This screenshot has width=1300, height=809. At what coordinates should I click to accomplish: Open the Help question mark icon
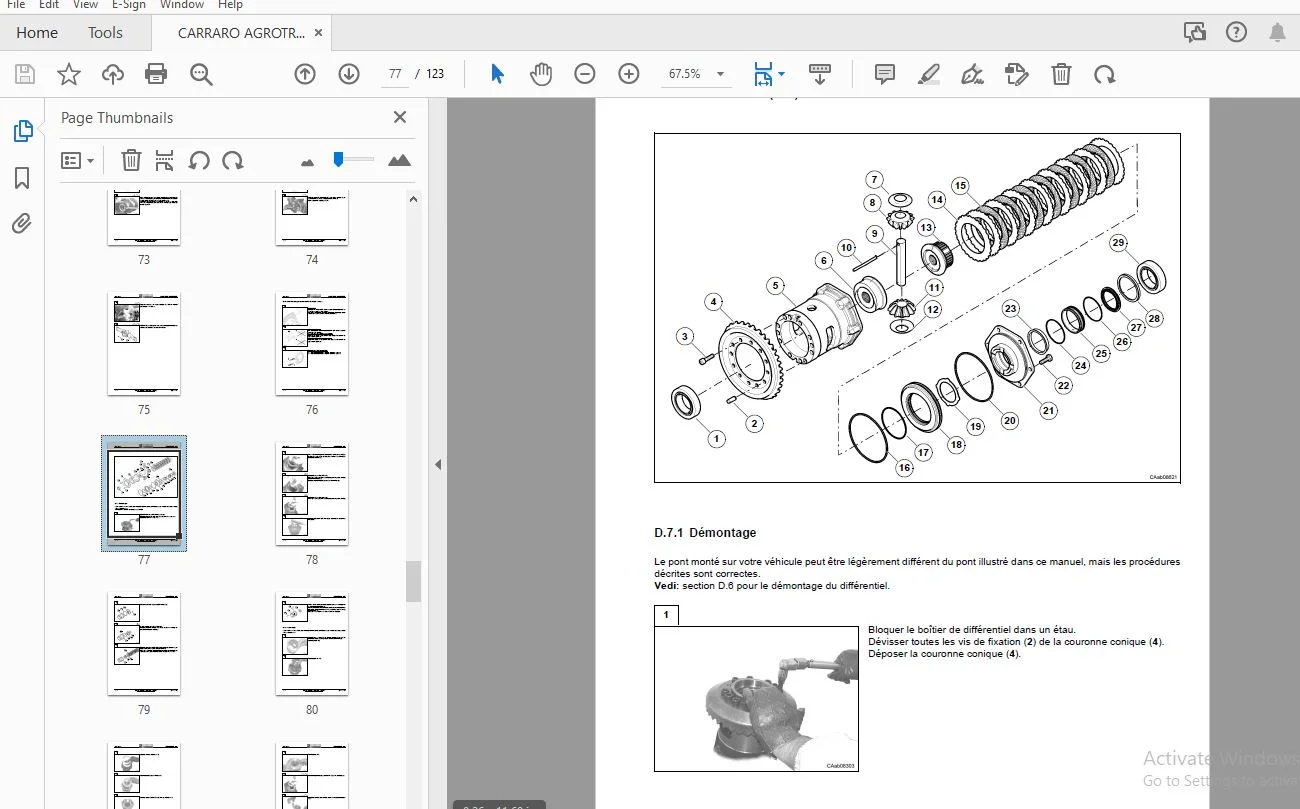tap(1237, 32)
